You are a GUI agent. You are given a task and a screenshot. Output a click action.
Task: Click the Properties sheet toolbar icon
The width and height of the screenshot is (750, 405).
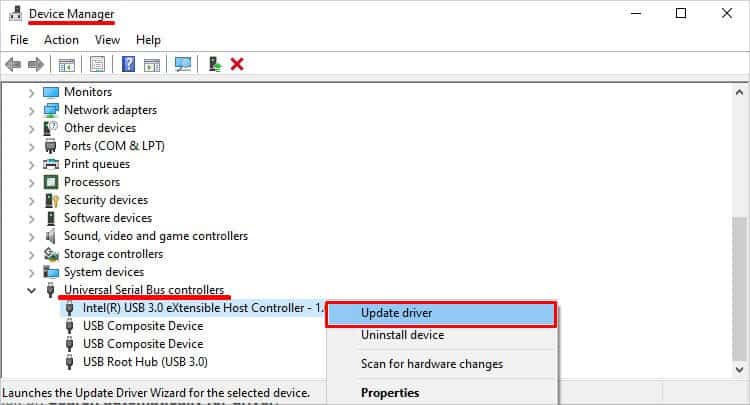[97, 64]
